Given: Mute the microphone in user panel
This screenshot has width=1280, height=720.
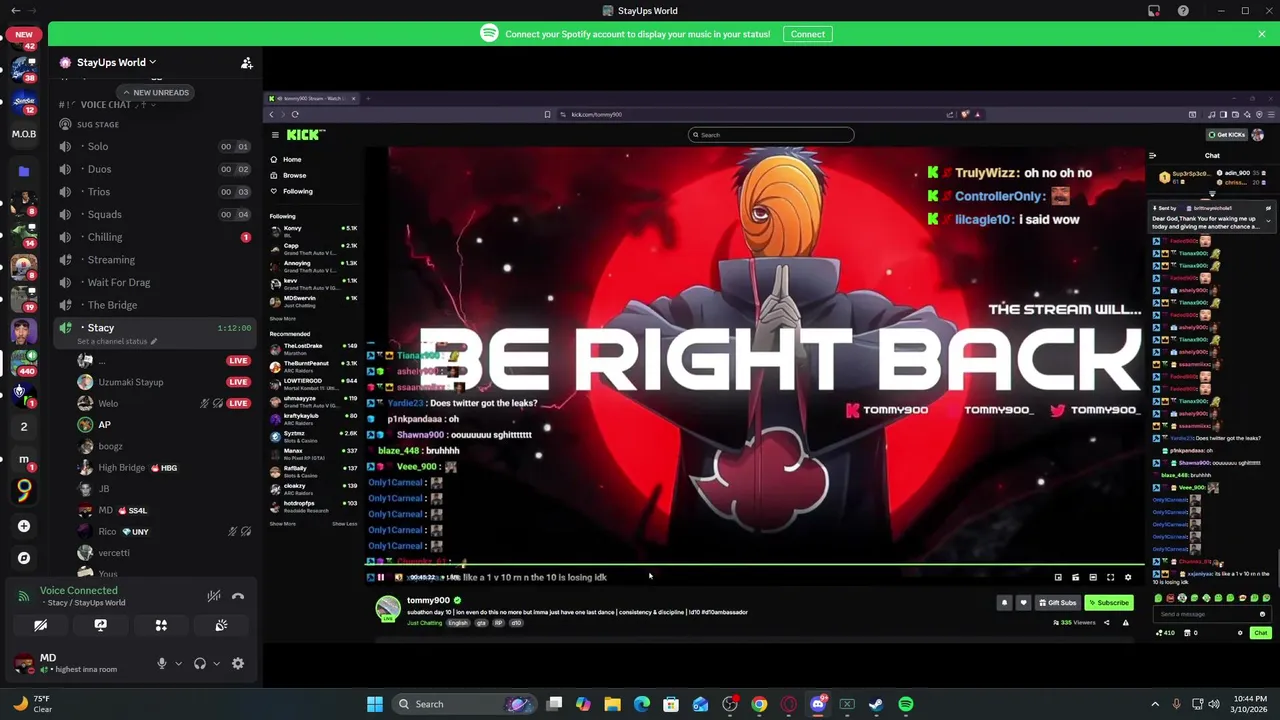Looking at the screenshot, I should (161, 663).
